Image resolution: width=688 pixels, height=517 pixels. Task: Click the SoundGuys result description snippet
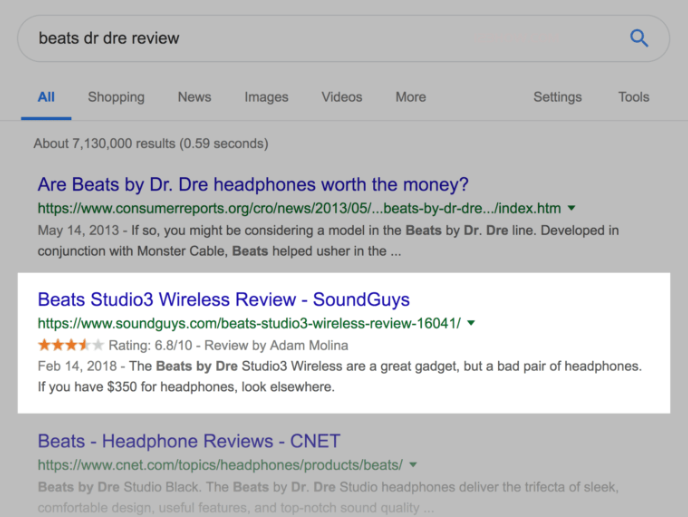[340, 376]
